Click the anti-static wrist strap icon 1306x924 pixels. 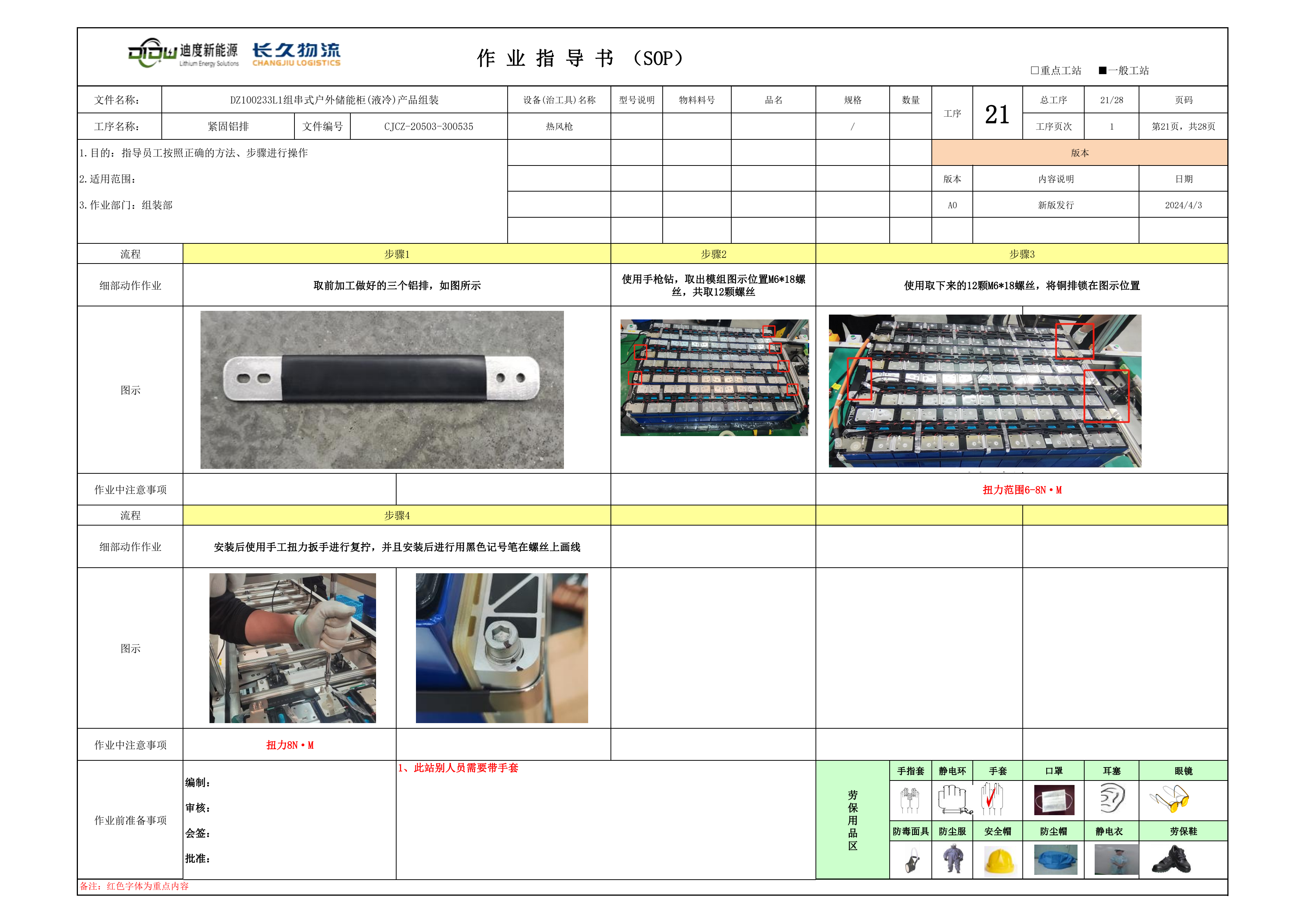954,799
